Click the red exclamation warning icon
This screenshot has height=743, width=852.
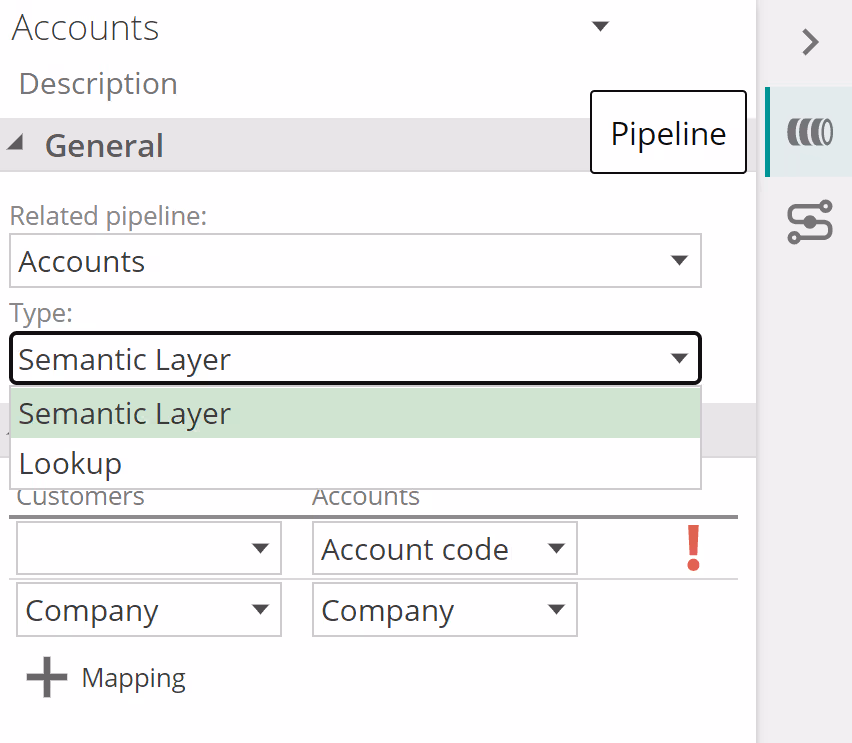click(693, 549)
